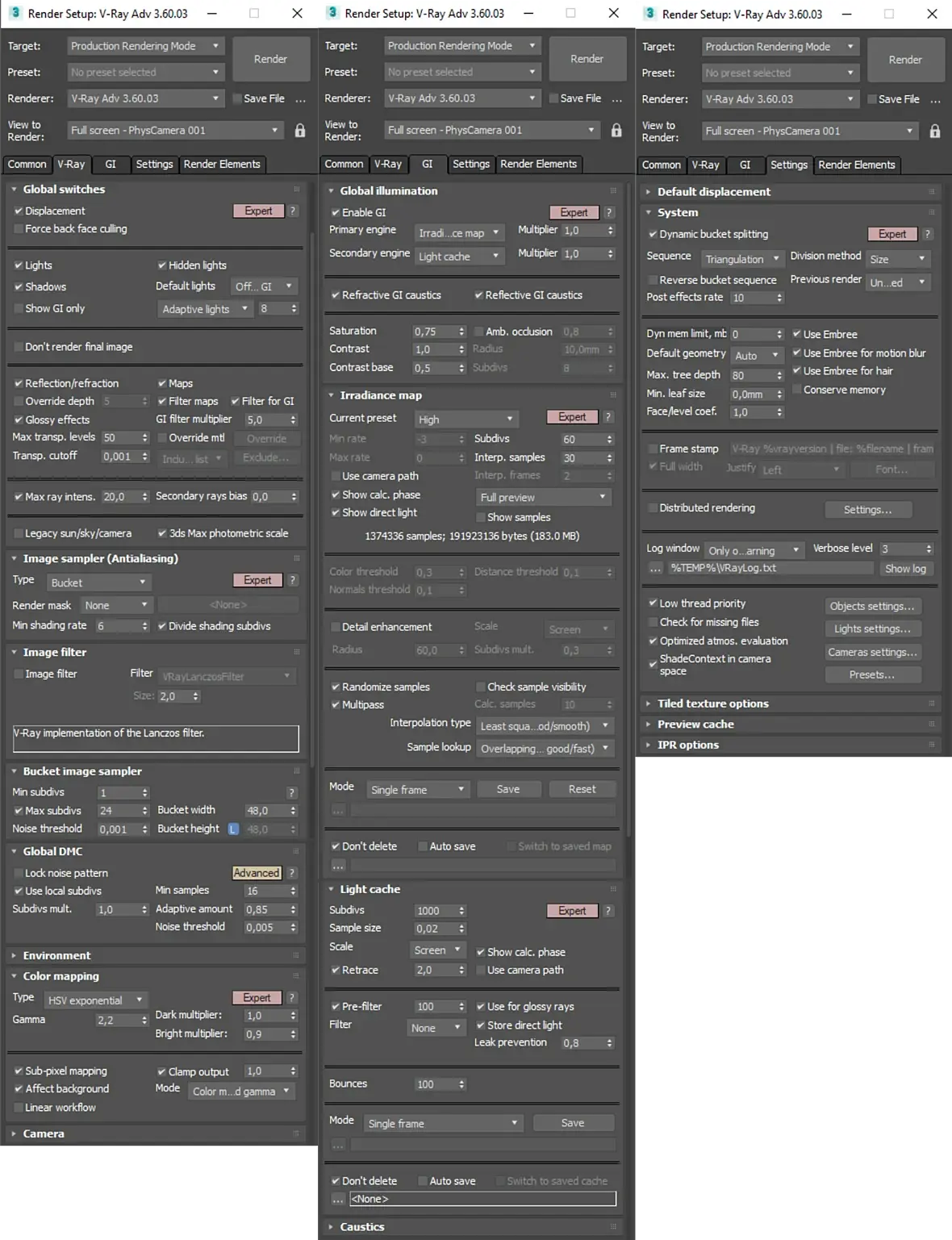Switch to Common tab in left window
The height and width of the screenshot is (1240, 952).
point(27,164)
